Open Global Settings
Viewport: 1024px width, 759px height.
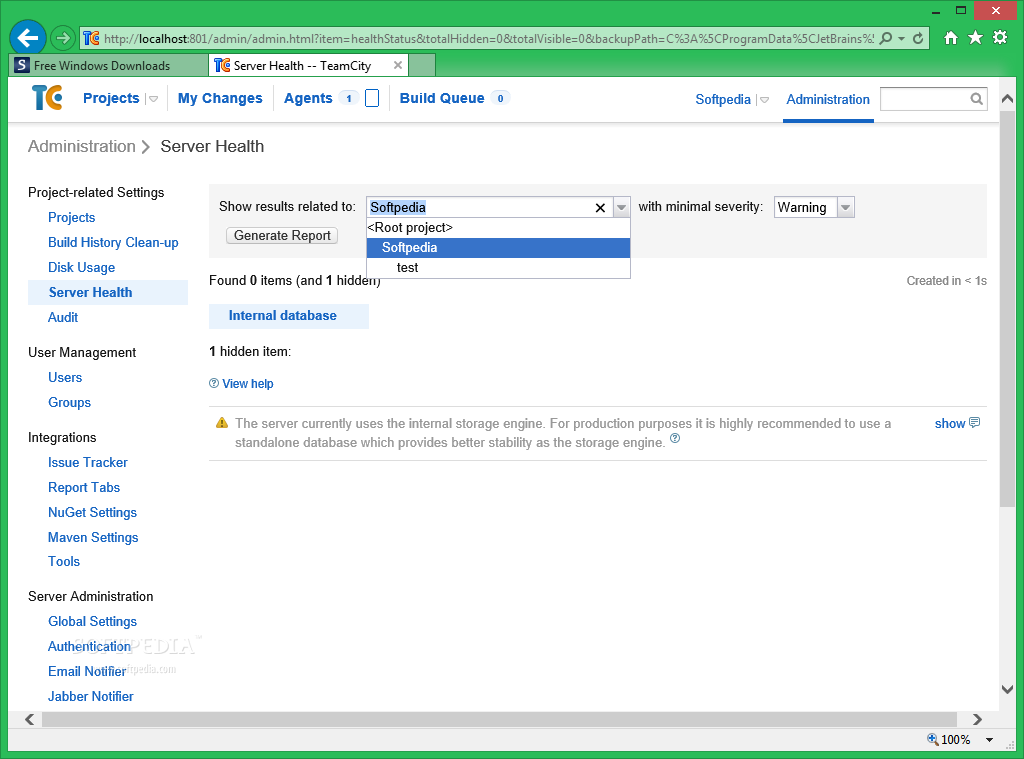click(x=92, y=621)
